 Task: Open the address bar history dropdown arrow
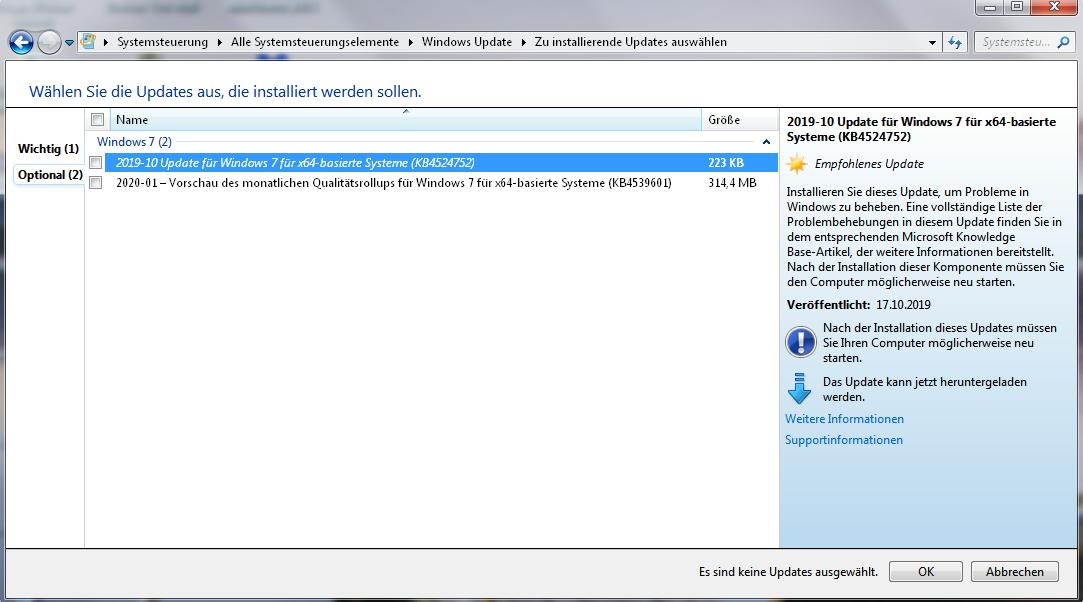pyautogui.click(x=932, y=42)
